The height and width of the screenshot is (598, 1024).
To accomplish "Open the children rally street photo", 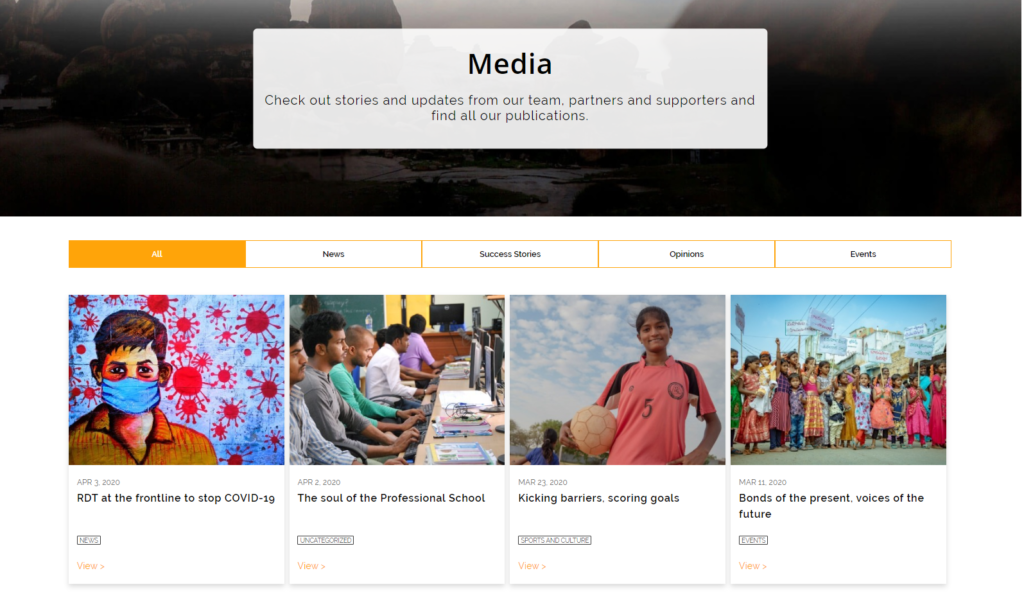I will coord(839,380).
